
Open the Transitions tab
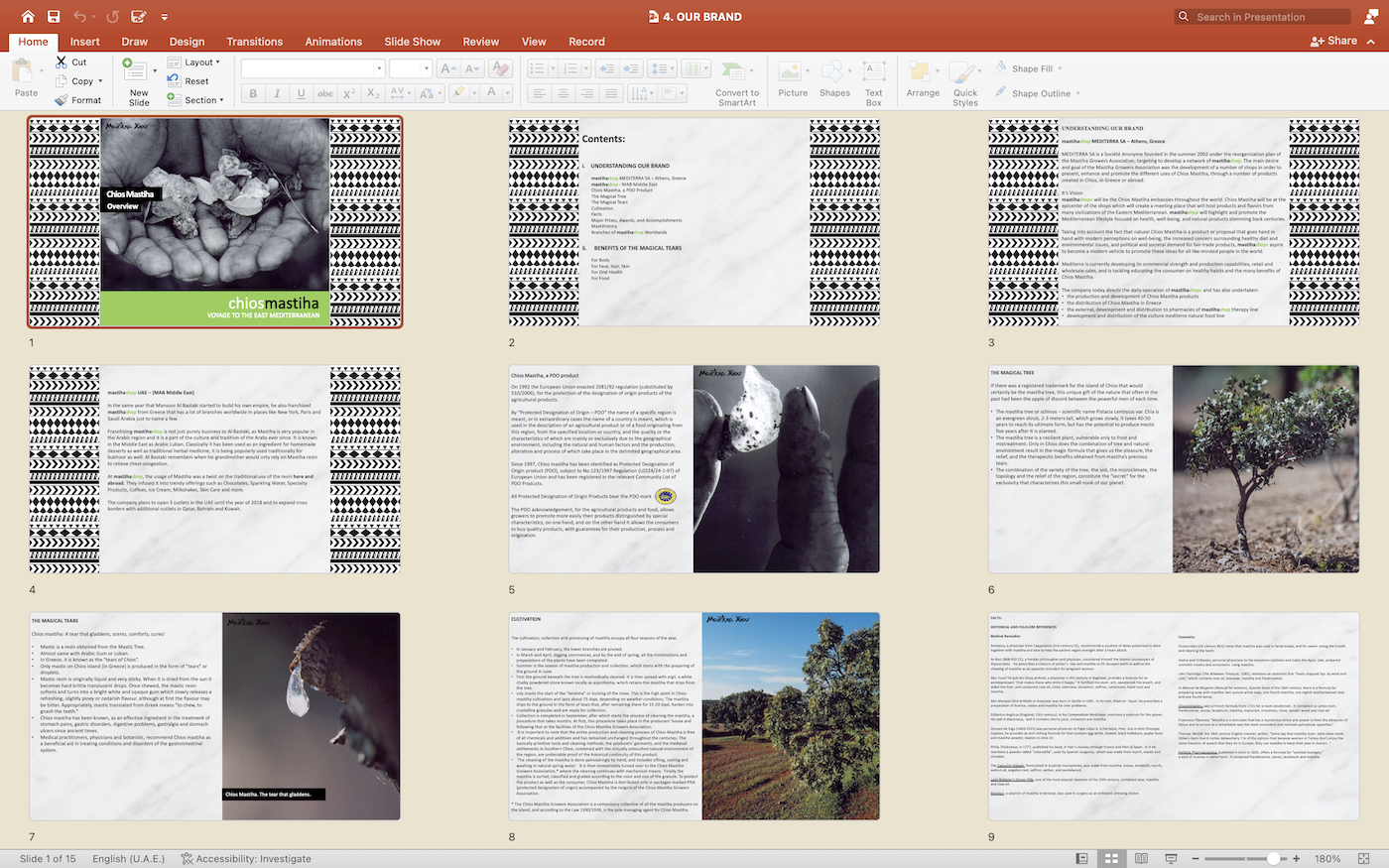coord(254,42)
